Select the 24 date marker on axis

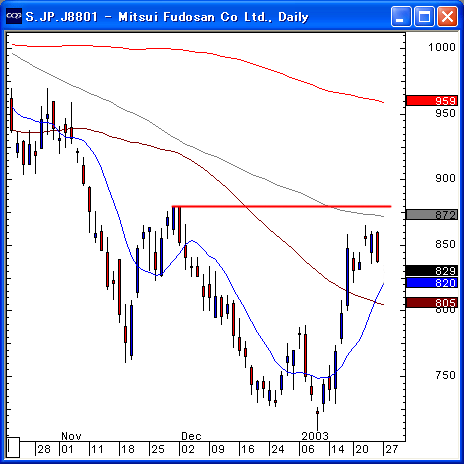[x=278, y=449]
